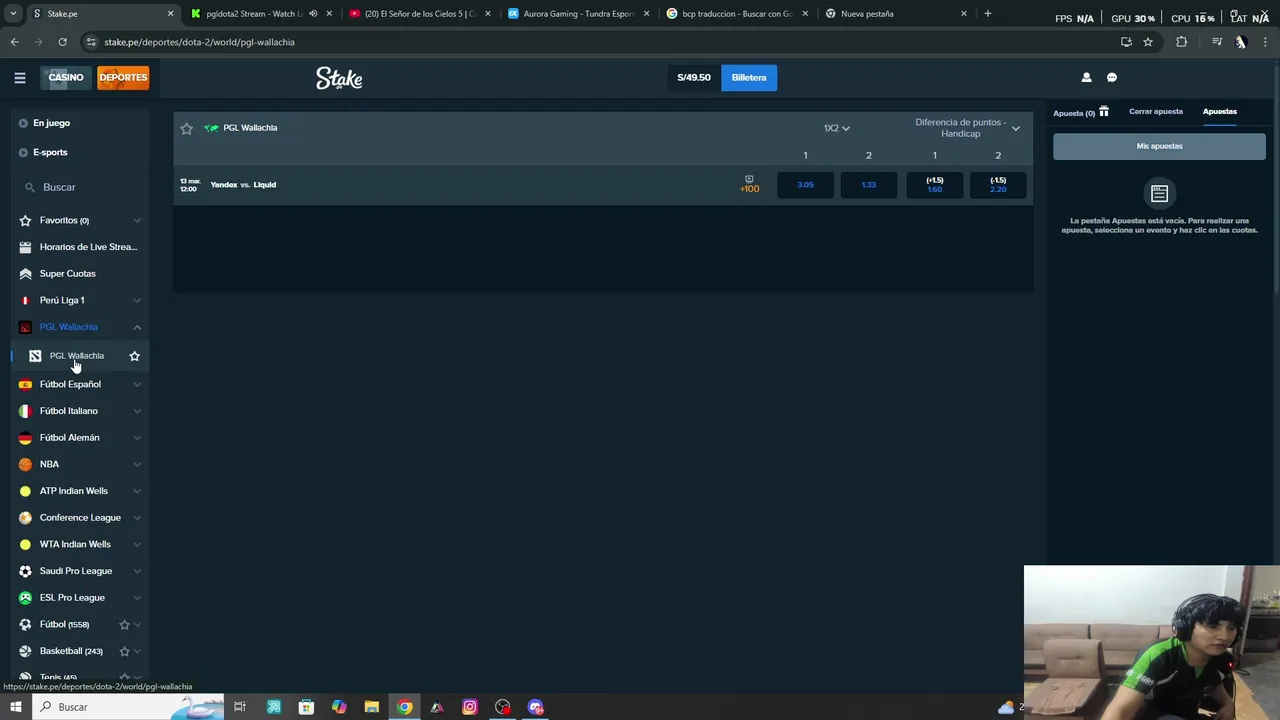Open Diferencia de puntos - Handicap dropdown

point(967,128)
